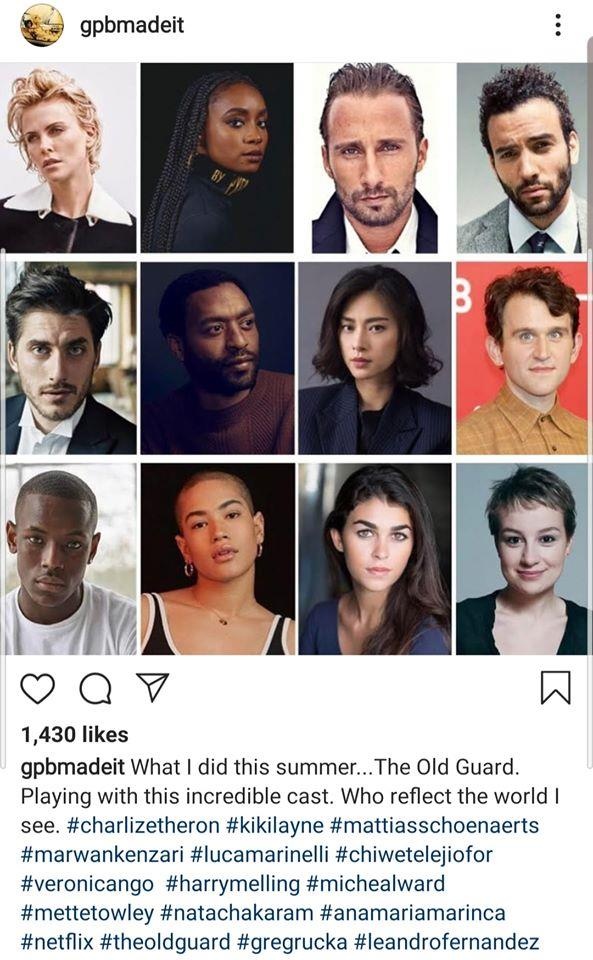This screenshot has height=960, width=593.
Task: Open the #mattiasschoenaerts hashtag
Action: click(x=434, y=825)
